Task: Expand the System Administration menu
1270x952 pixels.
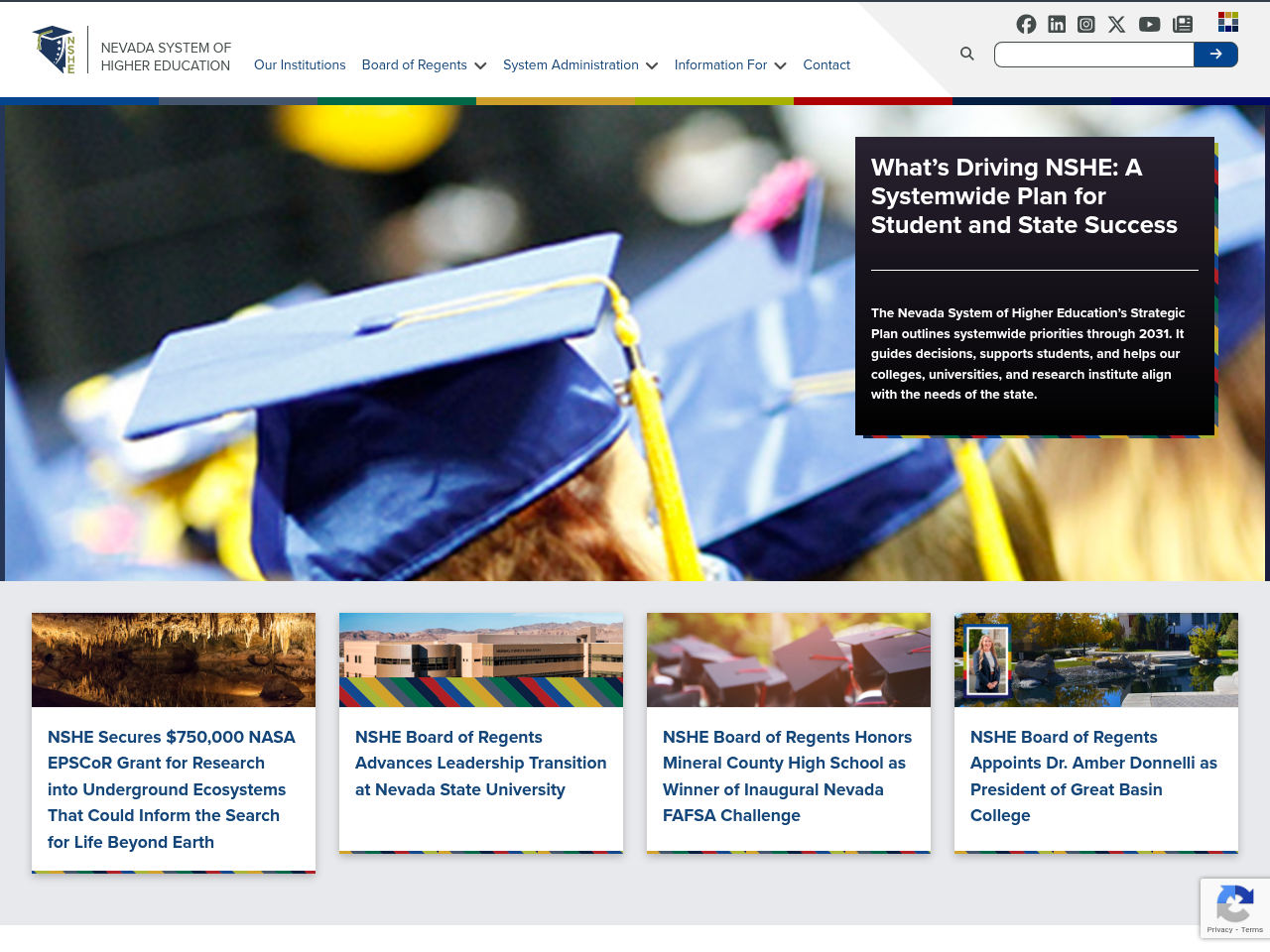Action: 579,65
